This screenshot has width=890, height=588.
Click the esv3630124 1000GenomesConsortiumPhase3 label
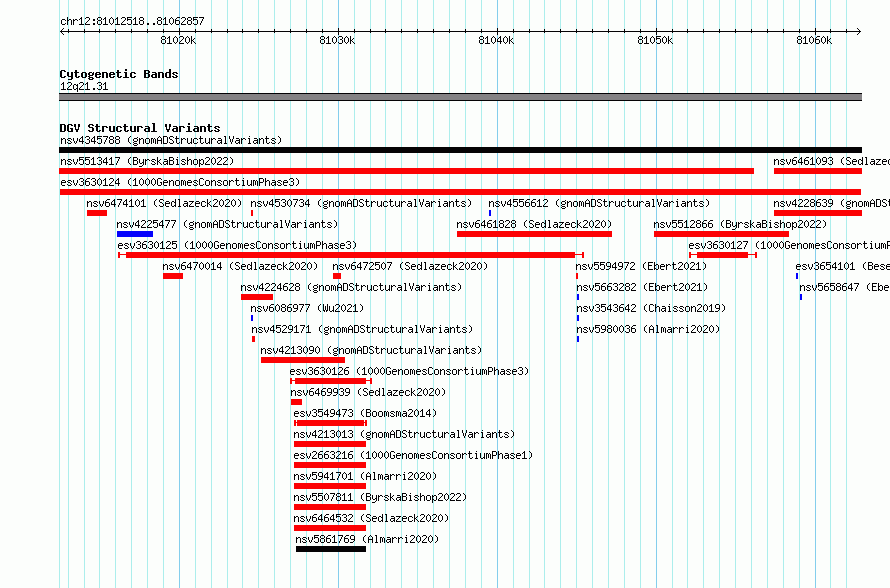[180, 182]
